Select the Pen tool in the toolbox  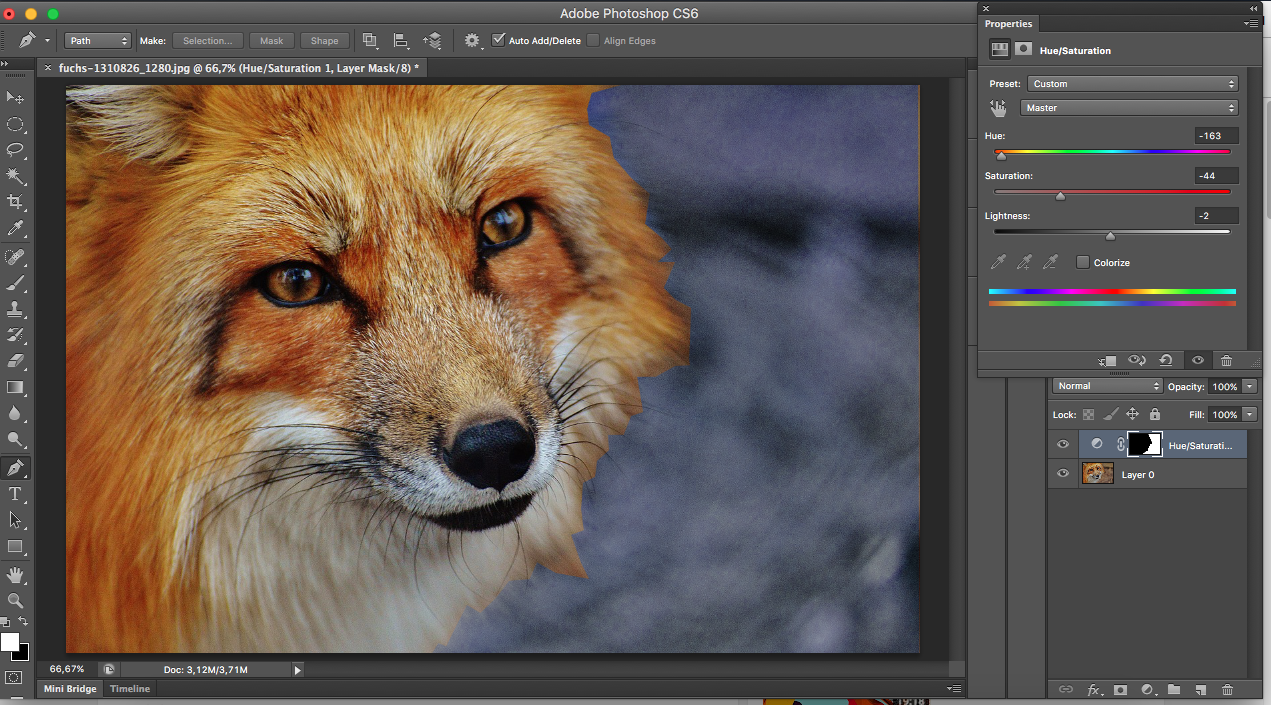click(15, 468)
